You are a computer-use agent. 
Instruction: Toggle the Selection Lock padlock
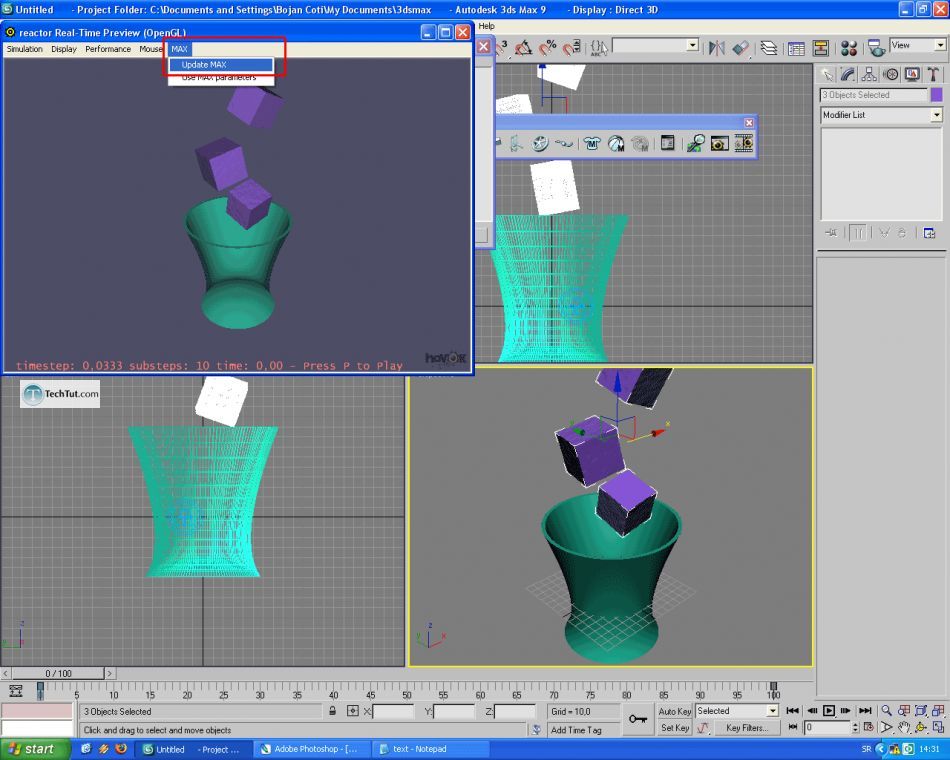[x=332, y=711]
